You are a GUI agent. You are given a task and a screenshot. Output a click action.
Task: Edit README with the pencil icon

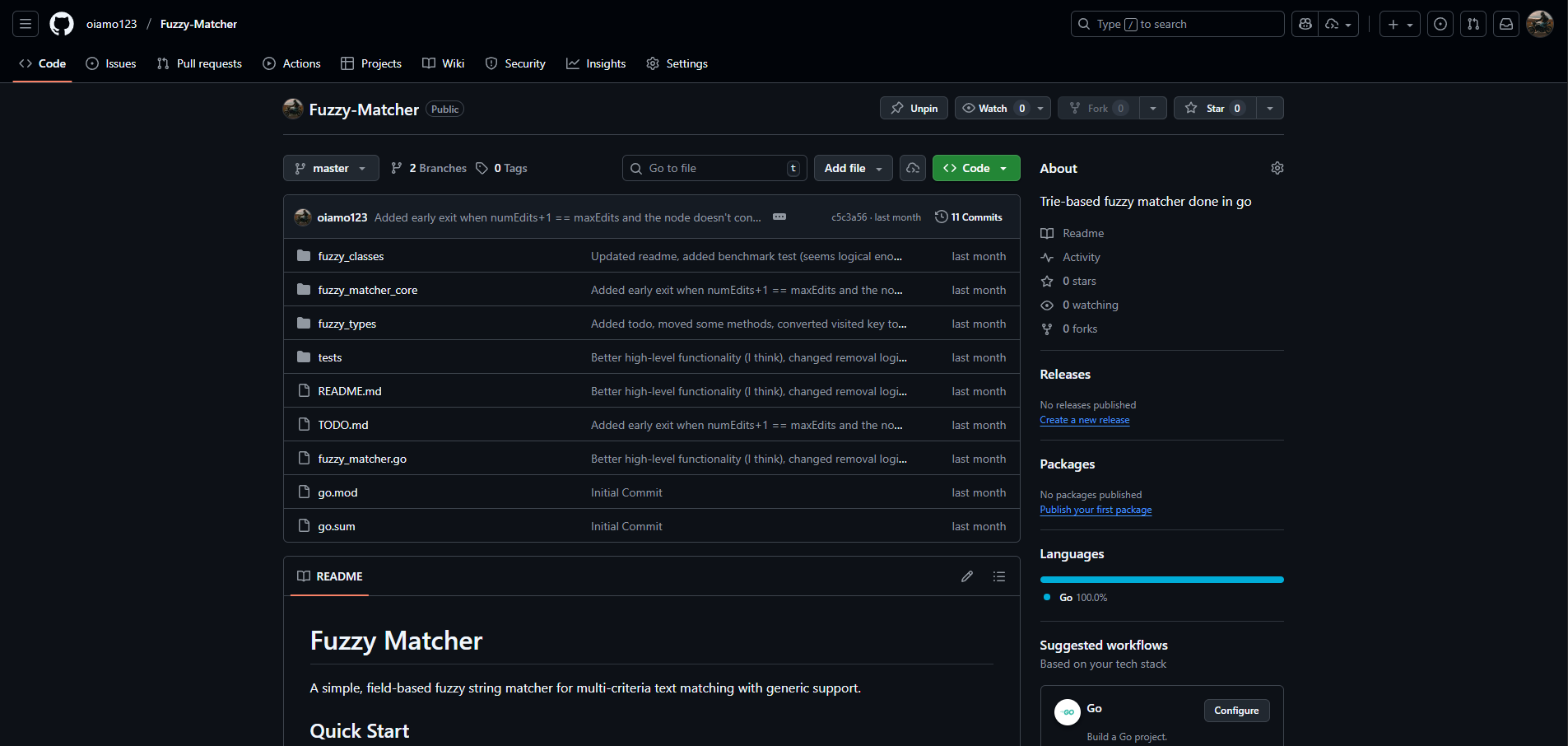[x=967, y=576]
